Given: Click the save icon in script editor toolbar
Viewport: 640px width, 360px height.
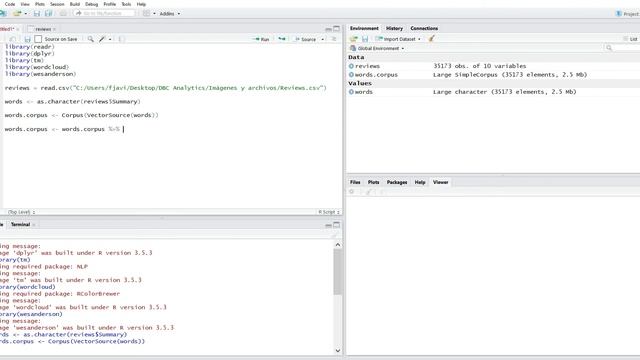Looking at the screenshot, I should [x=27, y=39].
